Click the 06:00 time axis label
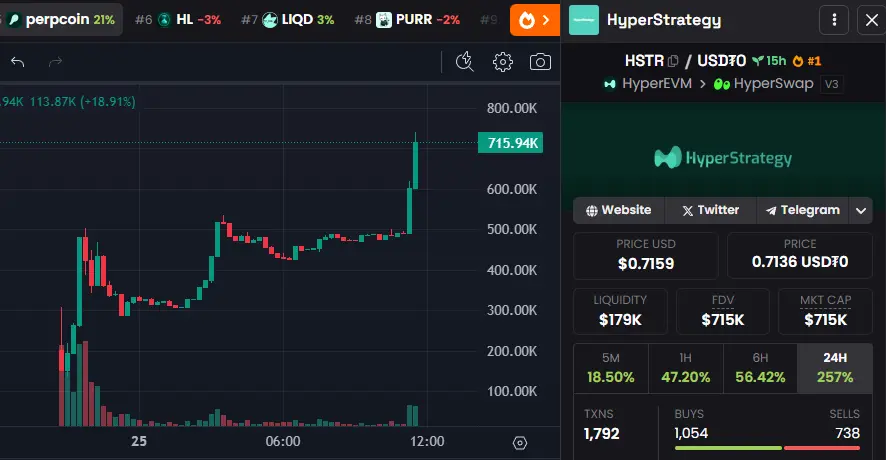This screenshot has height=460, width=886. 283,441
